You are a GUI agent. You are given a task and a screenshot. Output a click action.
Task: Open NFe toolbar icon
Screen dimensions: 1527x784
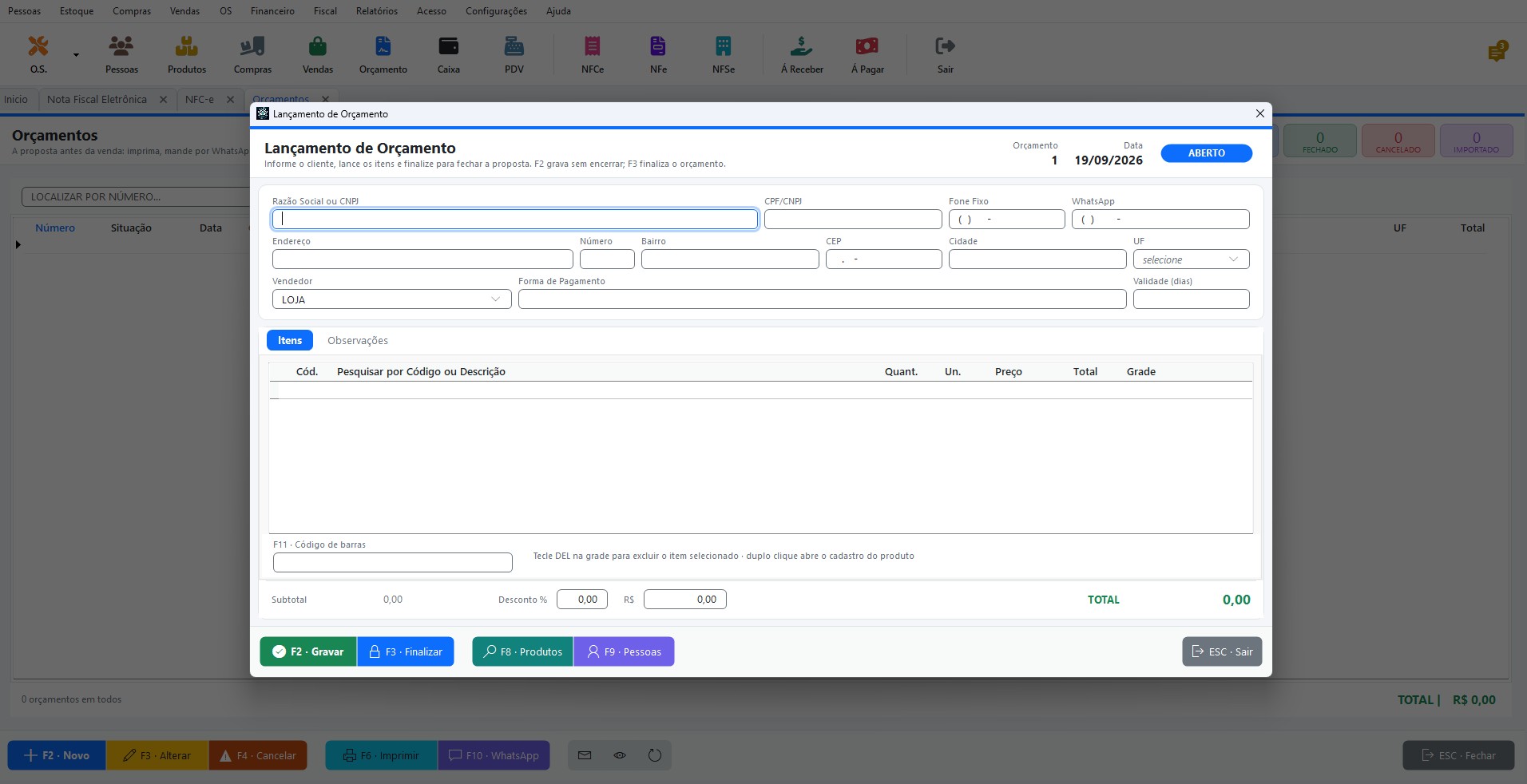[x=658, y=53]
